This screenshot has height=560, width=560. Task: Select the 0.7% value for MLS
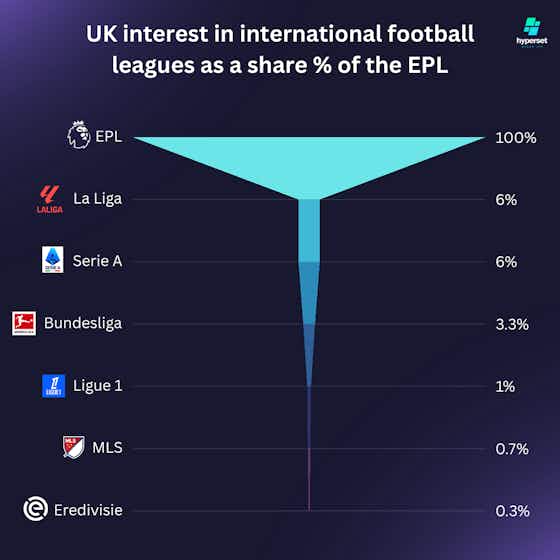click(x=512, y=449)
